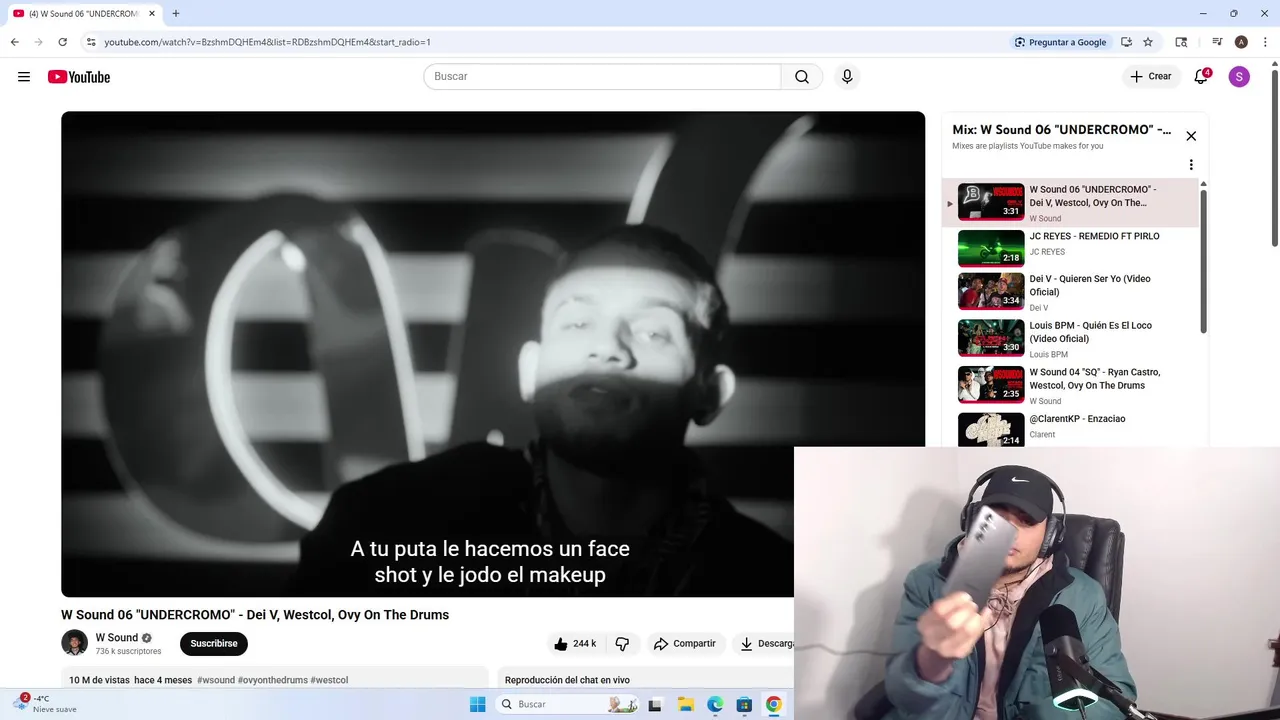Start voice search with microphone icon
1280x720 pixels.
(847, 77)
